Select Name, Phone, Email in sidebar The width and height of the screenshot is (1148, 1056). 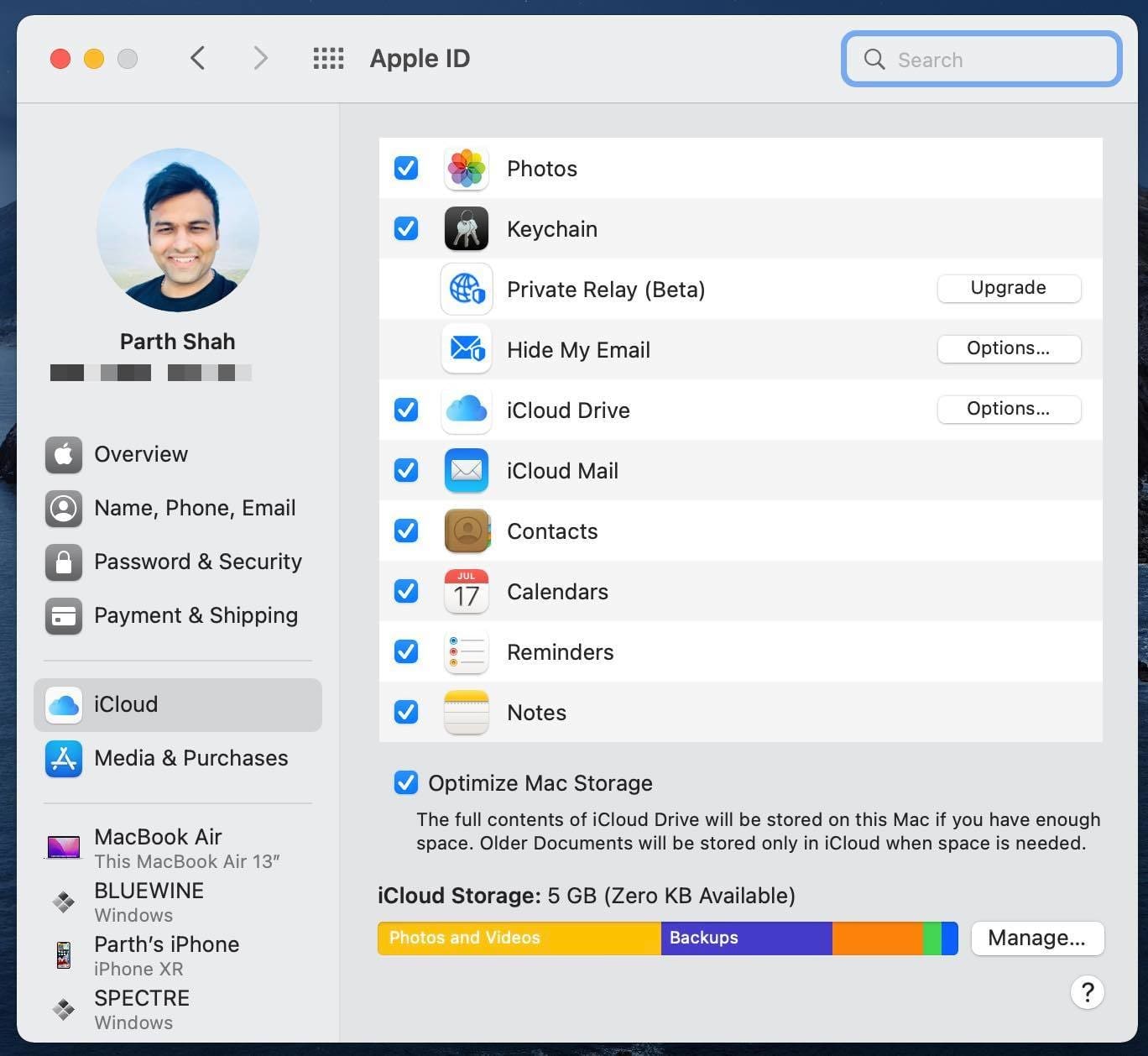(178, 508)
